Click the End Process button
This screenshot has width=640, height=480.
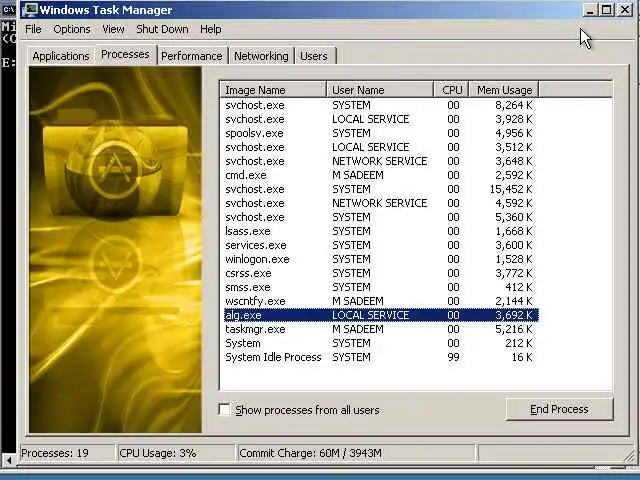559,409
